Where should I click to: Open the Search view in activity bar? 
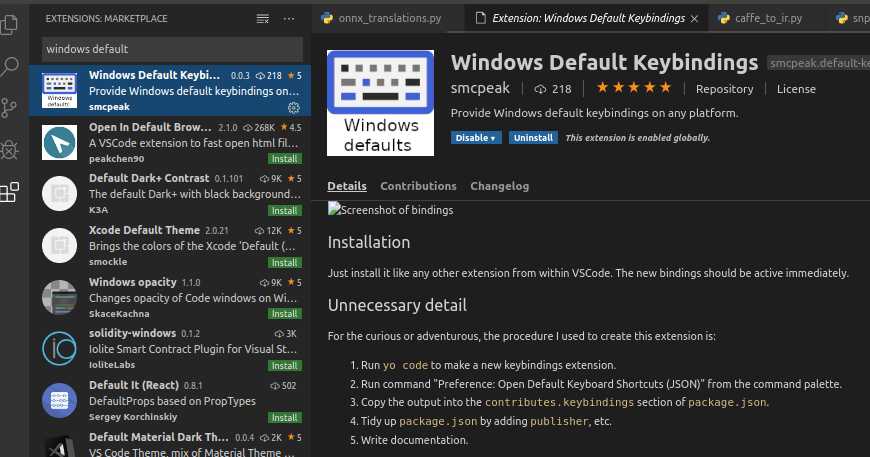click(9, 67)
